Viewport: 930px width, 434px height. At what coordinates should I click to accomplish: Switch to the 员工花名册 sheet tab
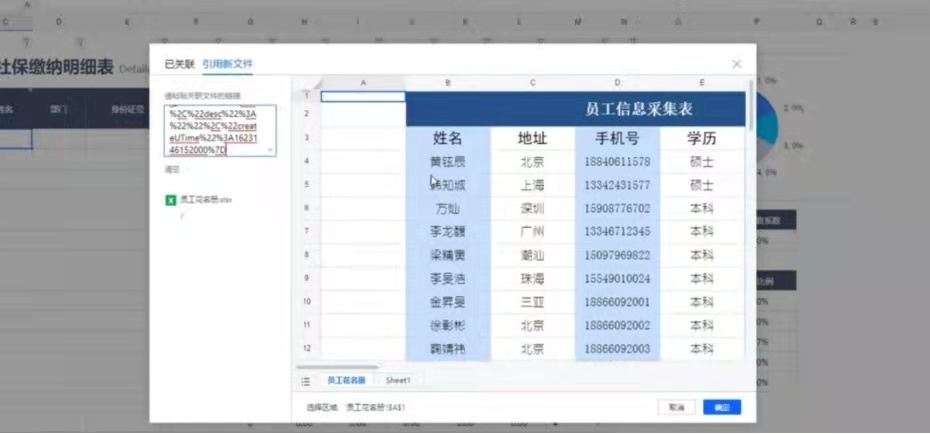[x=346, y=380]
